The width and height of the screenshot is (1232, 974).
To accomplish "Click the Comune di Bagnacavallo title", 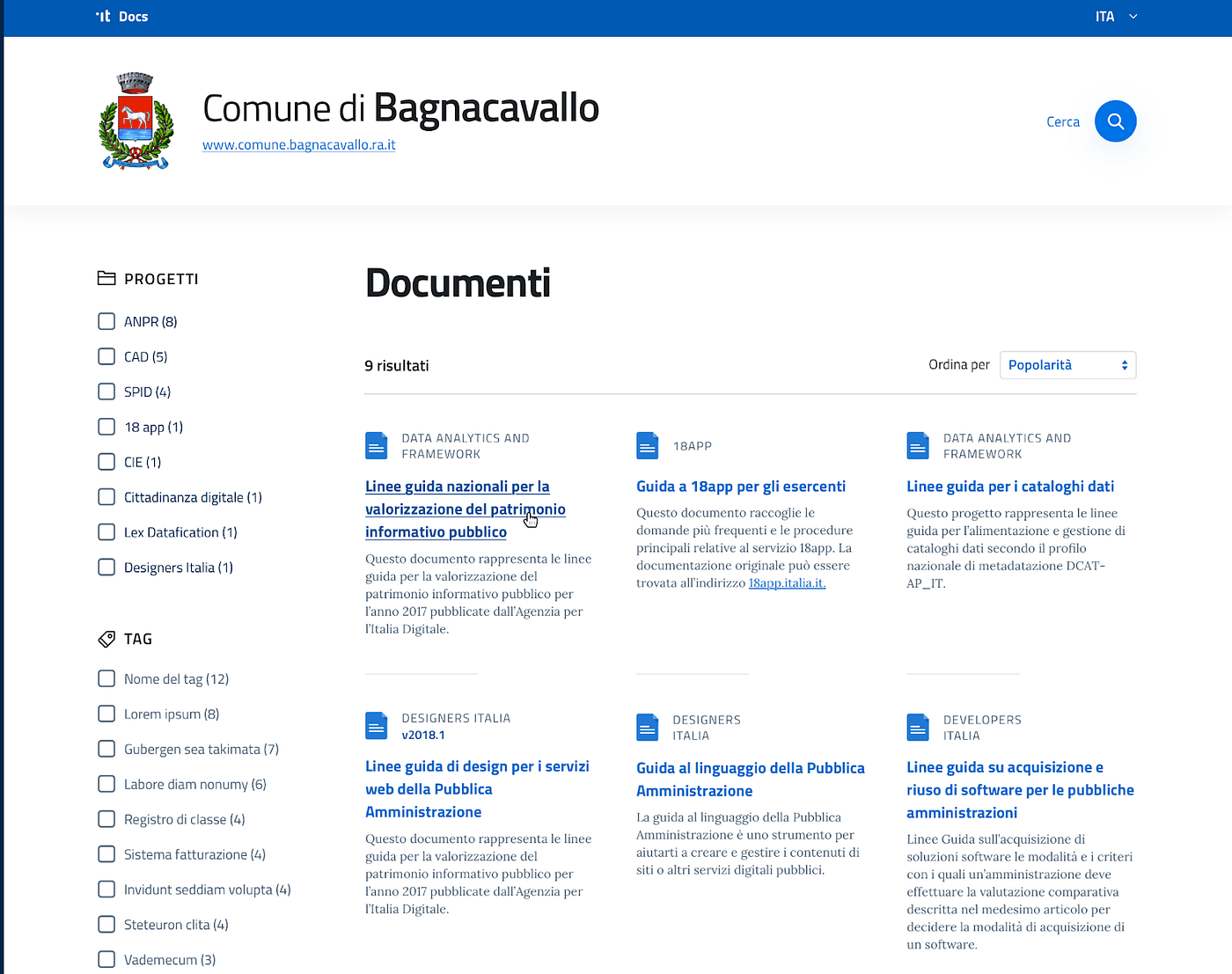I will [x=400, y=108].
